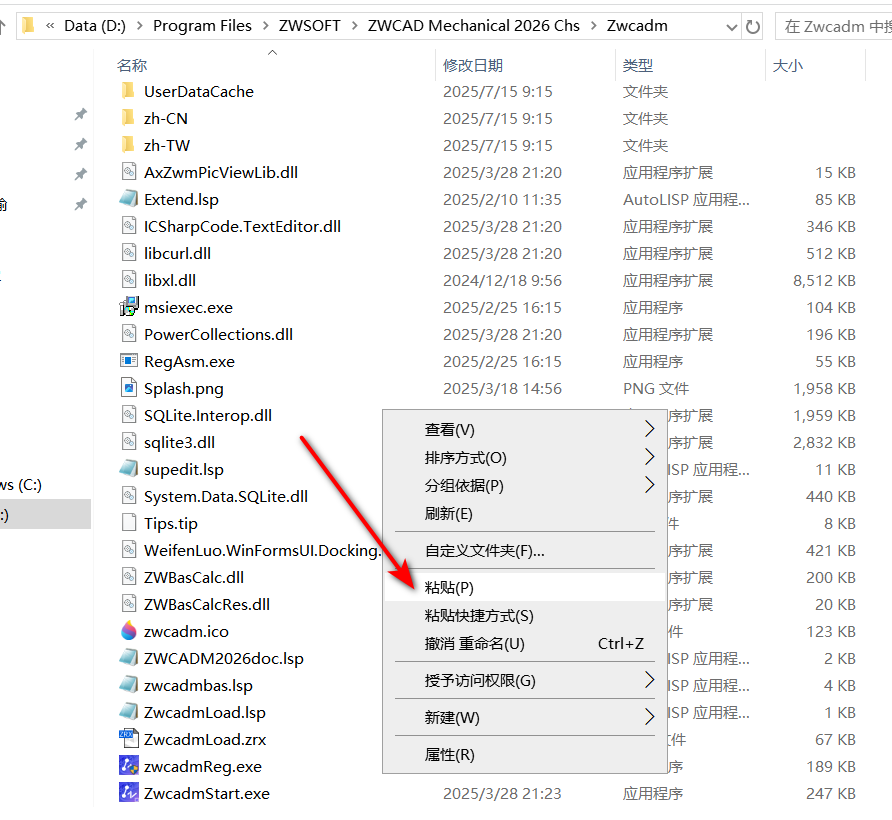
Task: Select the AxZwmPicViewLib.dll file icon
Action: pyautogui.click(x=129, y=172)
